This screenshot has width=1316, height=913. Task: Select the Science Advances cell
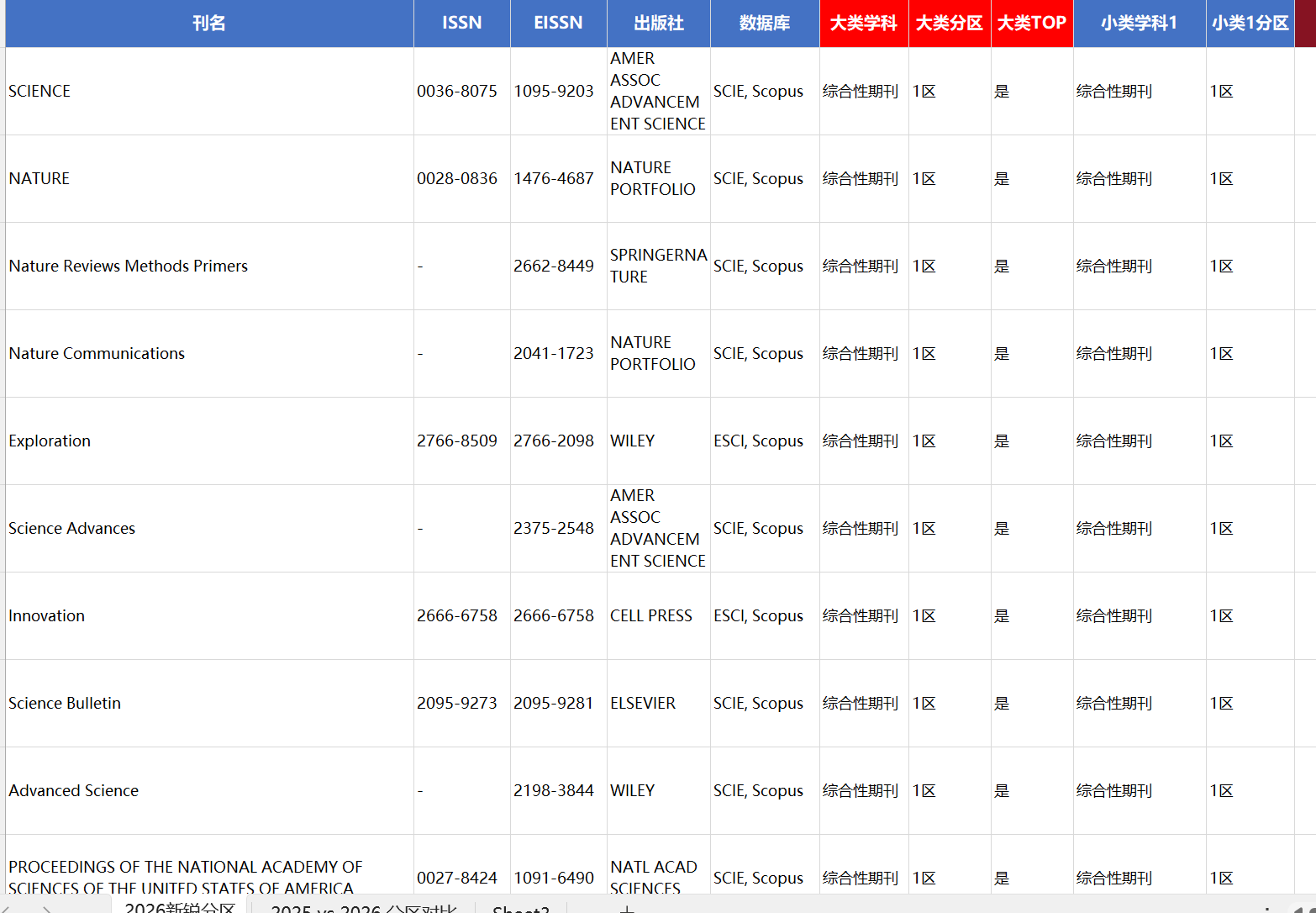point(209,528)
